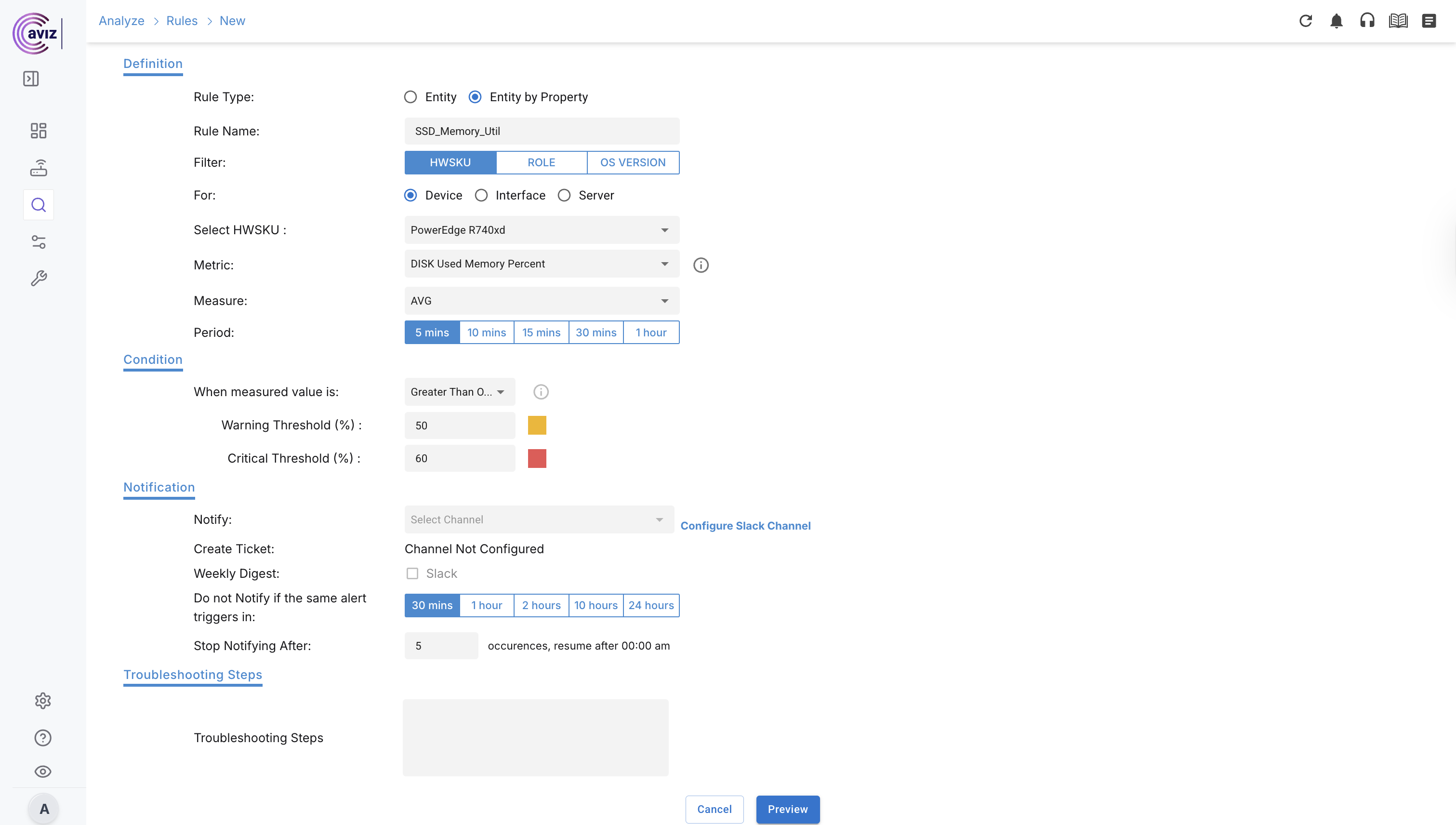The image size is (1456, 825).
Task: Collapse the sidebar panel icon
Action: click(31, 78)
